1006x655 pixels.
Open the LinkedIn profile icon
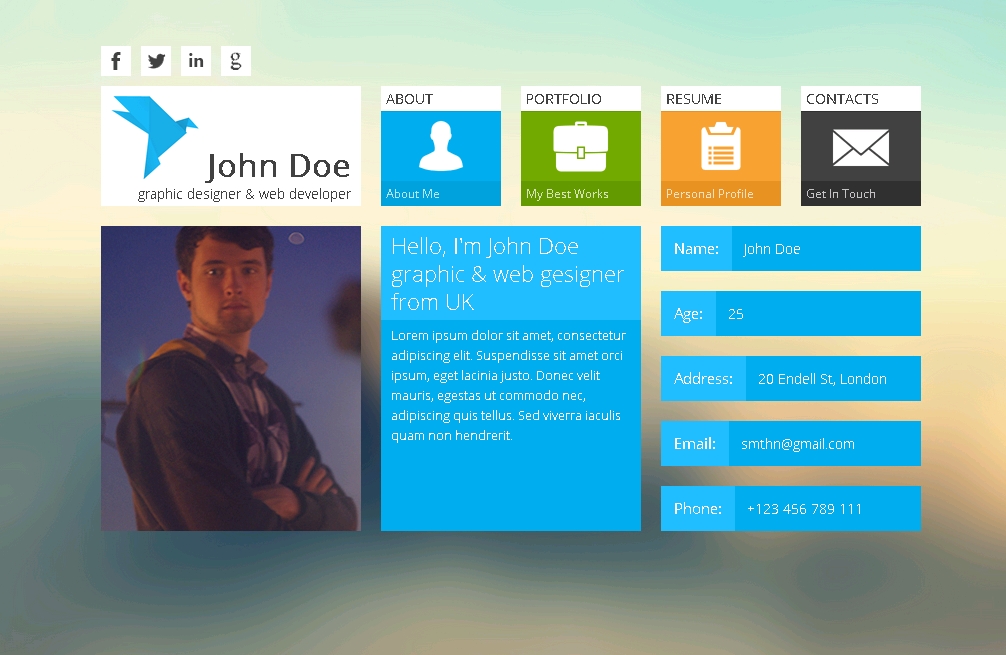pyautogui.click(x=196, y=61)
